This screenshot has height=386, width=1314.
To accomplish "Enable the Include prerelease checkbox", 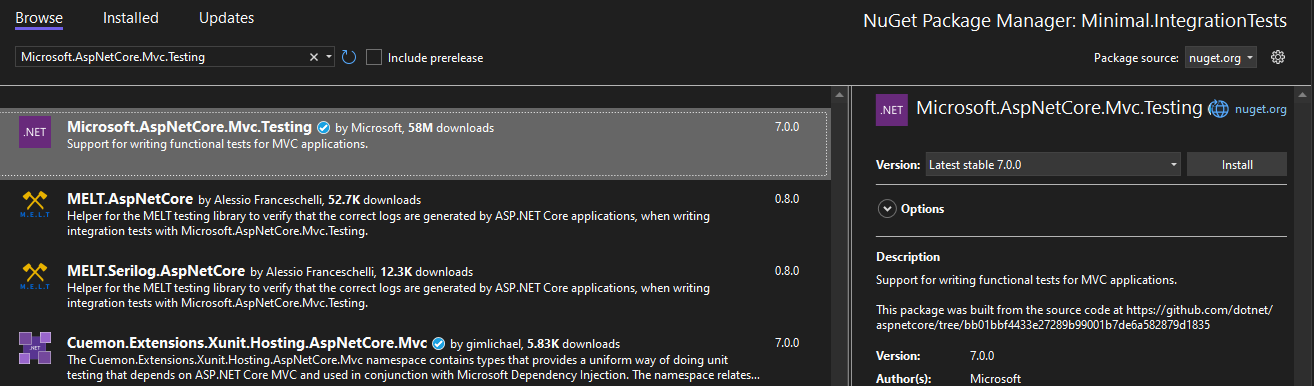I will [374, 57].
